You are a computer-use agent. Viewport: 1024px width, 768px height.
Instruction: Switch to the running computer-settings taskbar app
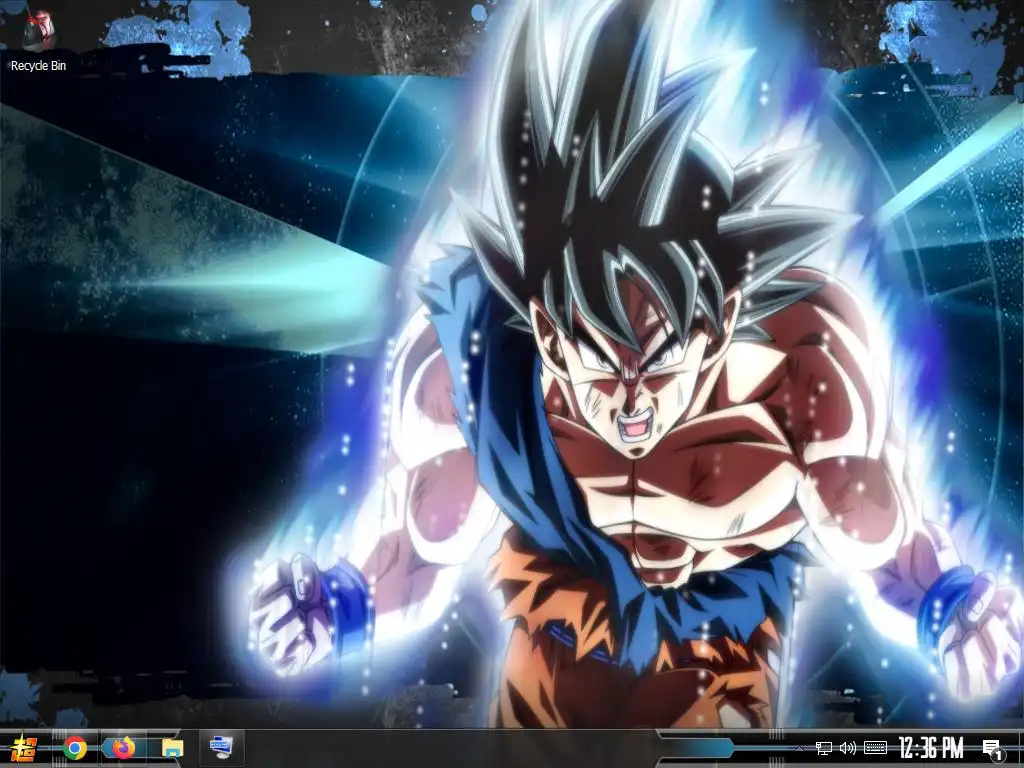click(x=221, y=746)
